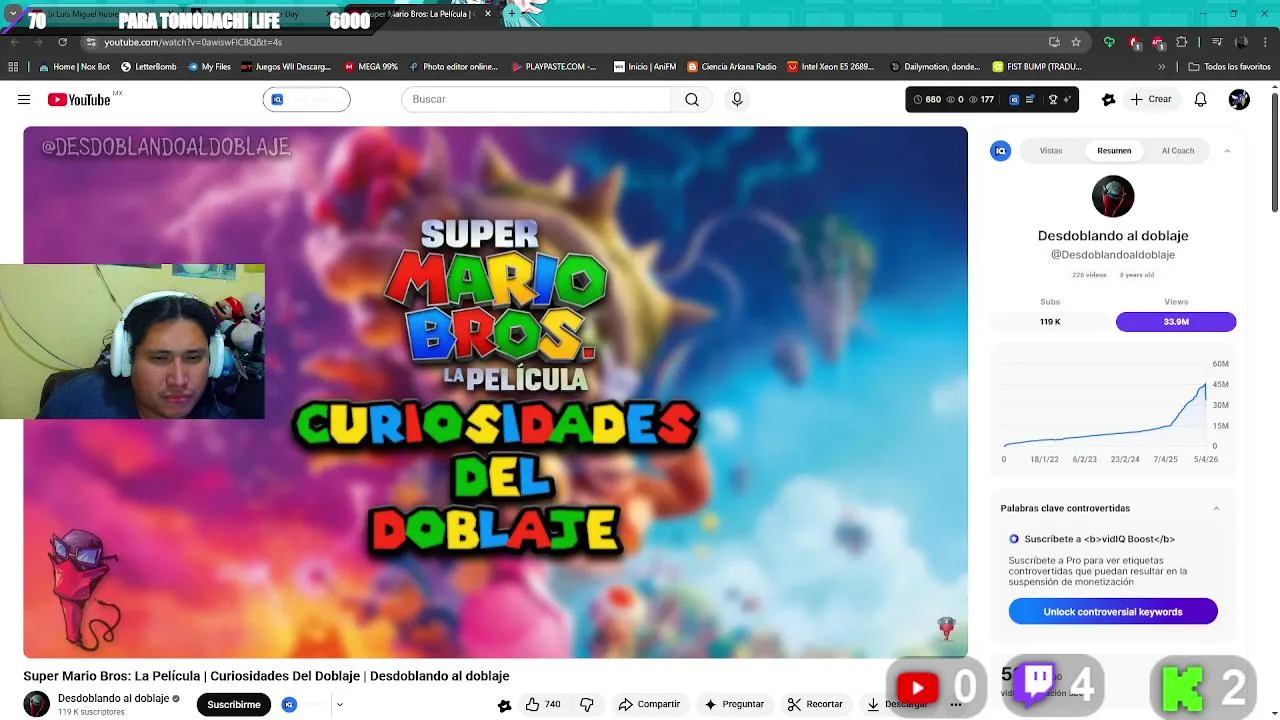Open the vidIQ icon left of Crear
This screenshot has width=1280, height=720.
(1108, 99)
